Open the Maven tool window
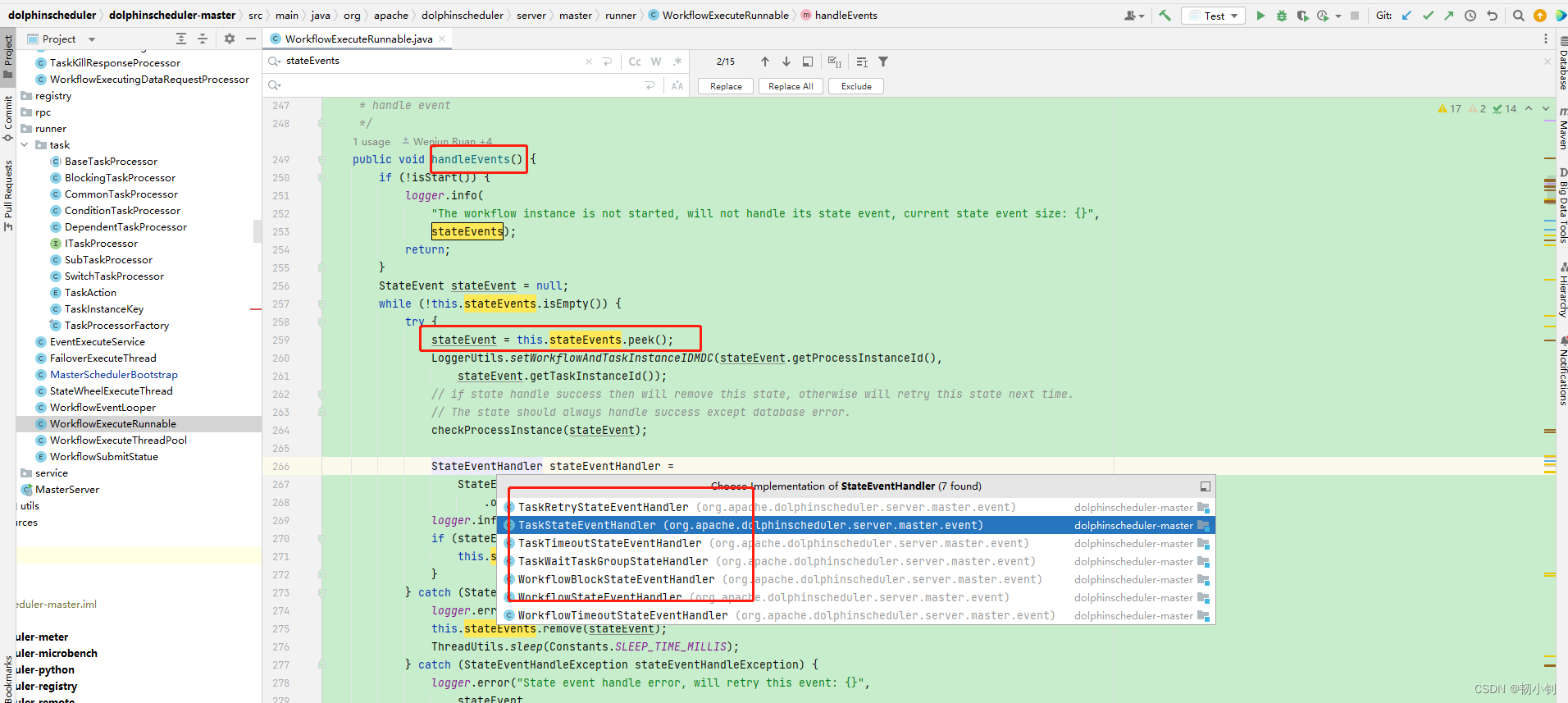1568x703 pixels. point(1562,130)
